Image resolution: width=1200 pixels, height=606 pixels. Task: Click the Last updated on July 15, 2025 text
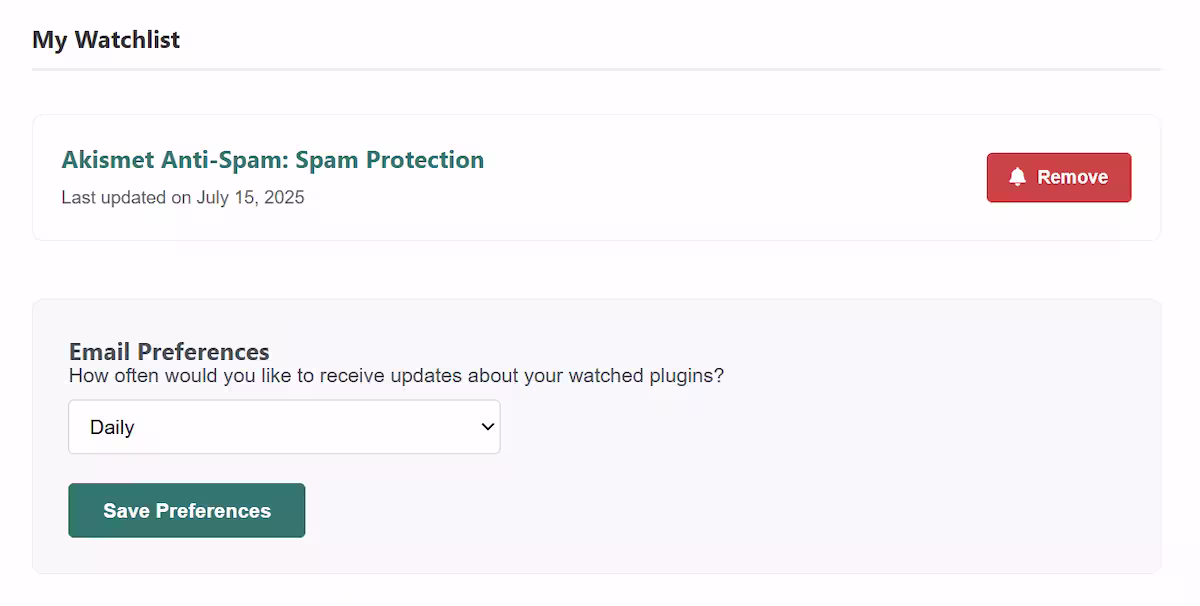[183, 197]
